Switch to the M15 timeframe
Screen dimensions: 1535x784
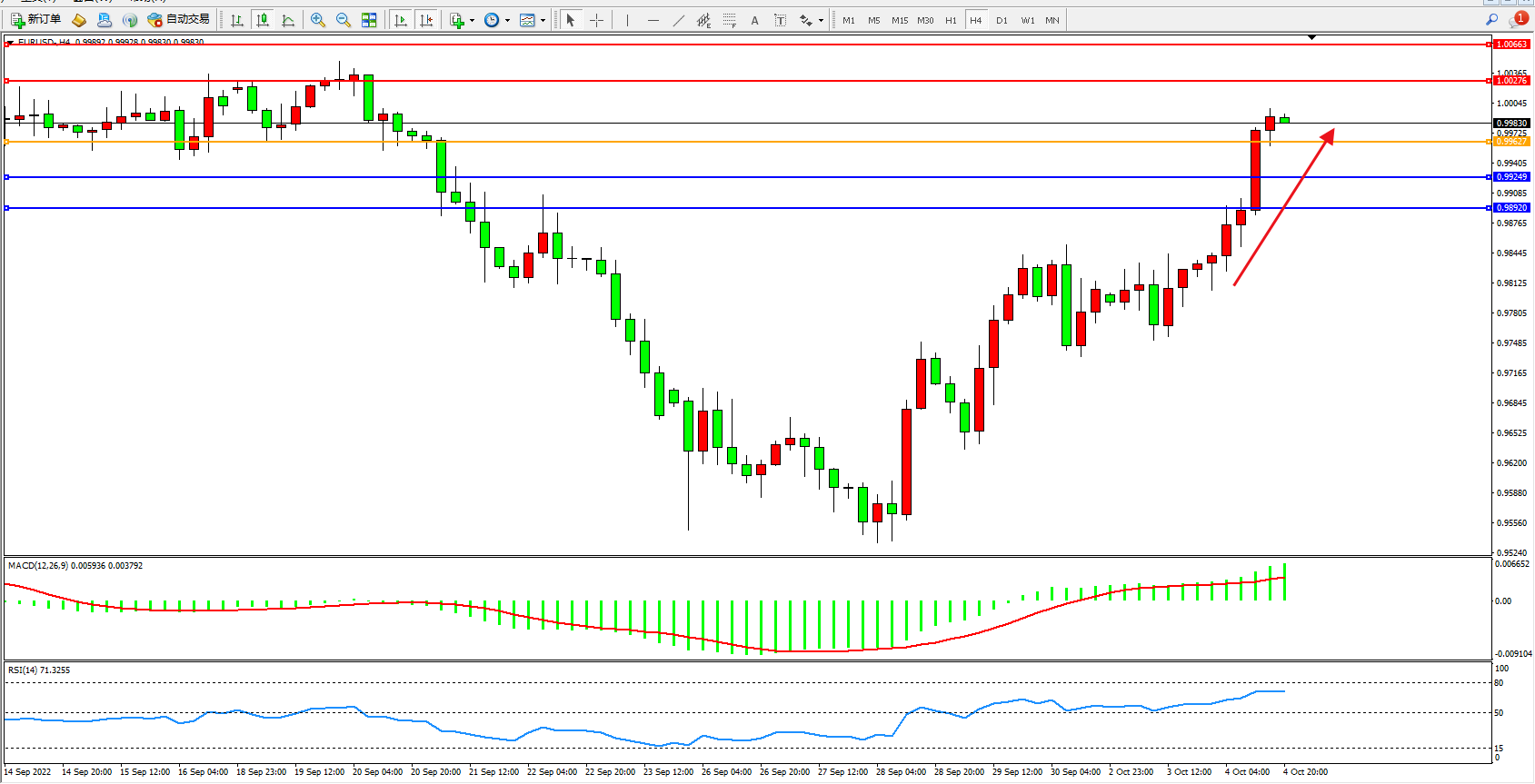tap(899, 20)
